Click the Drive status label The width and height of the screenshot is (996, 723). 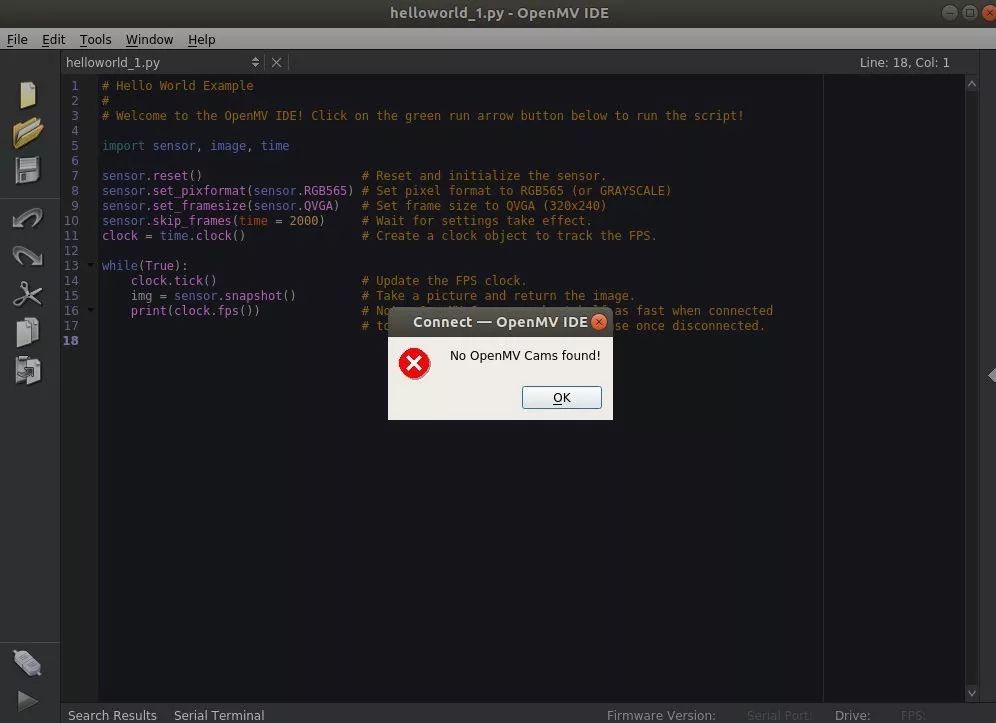(x=852, y=715)
